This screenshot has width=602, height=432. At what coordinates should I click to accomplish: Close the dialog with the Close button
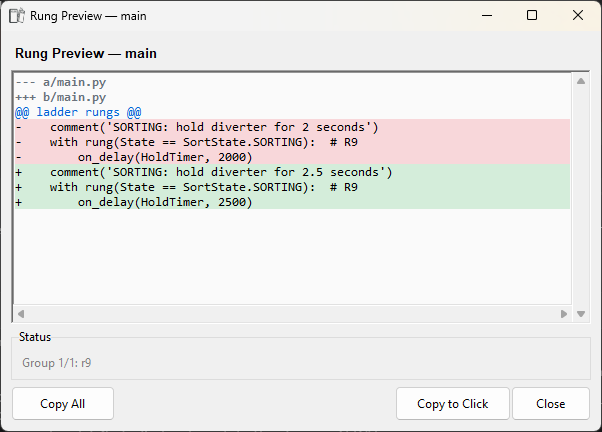[551, 404]
